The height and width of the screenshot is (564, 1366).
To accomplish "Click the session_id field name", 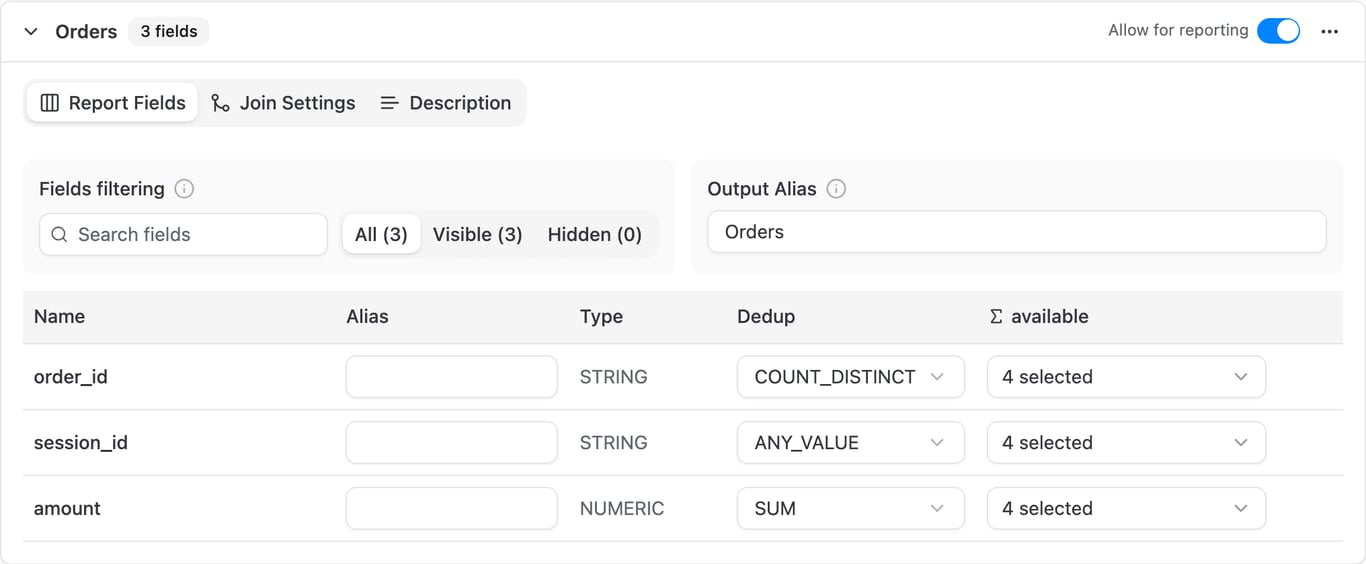I will tap(81, 443).
